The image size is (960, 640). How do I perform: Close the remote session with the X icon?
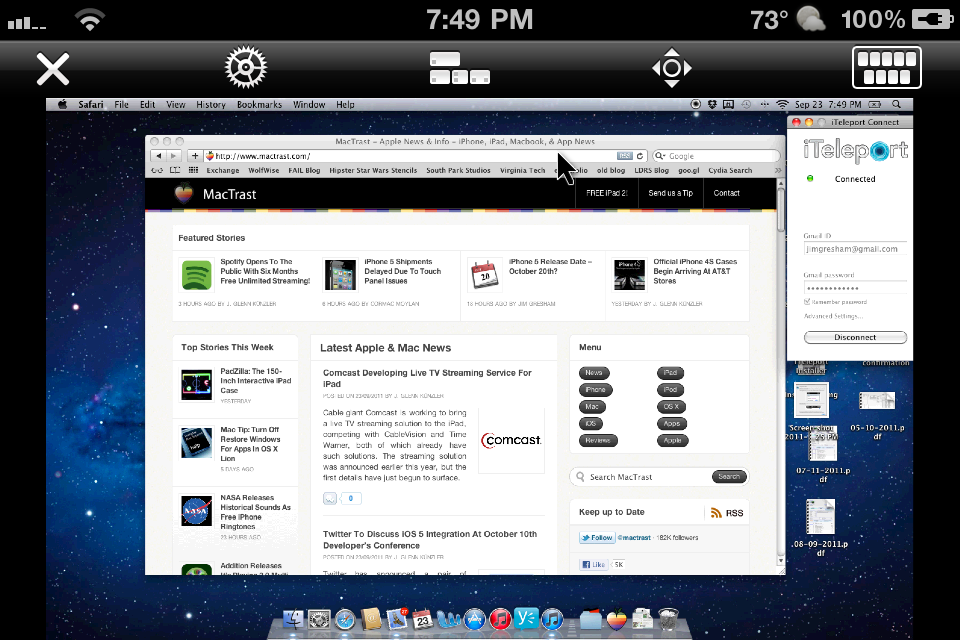pyautogui.click(x=52, y=69)
